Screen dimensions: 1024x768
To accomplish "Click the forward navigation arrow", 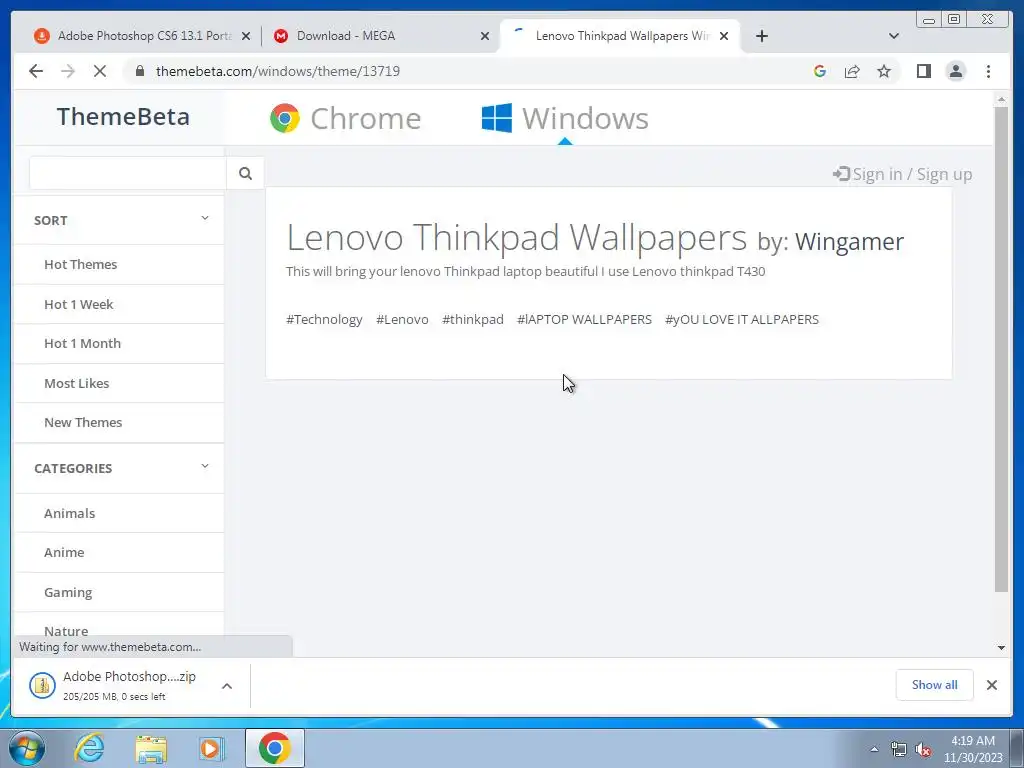I will point(68,71).
